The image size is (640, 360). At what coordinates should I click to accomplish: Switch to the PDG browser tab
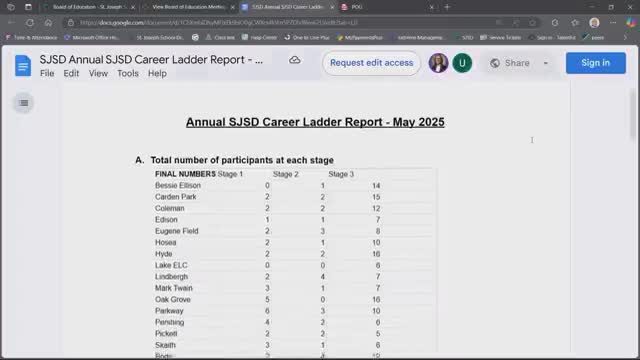[388, 7]
